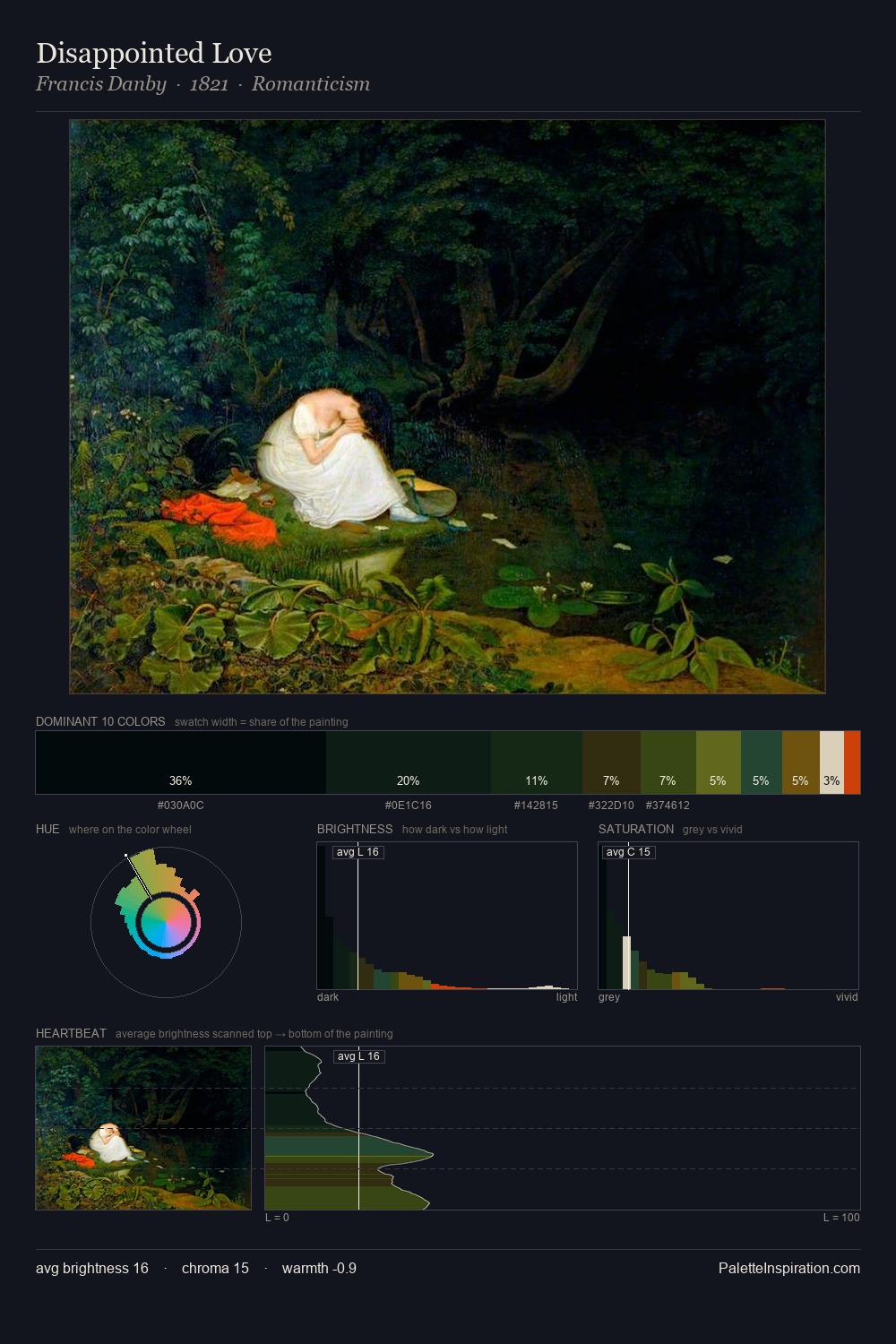This screenshot has height=1344, width=896.
Task: Choose the 3% cream white swatch
Action: pyautogui.click(x=831, y=762)
